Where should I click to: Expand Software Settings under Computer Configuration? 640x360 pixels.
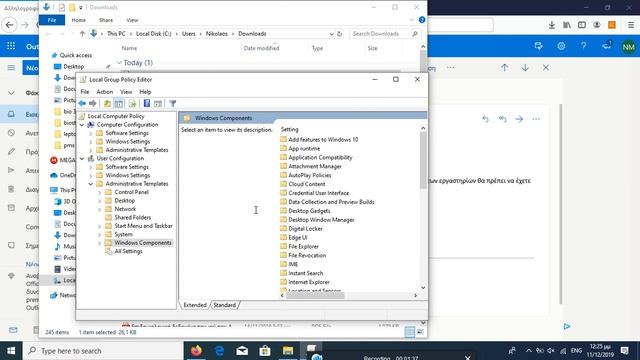(x=91, y=133)
